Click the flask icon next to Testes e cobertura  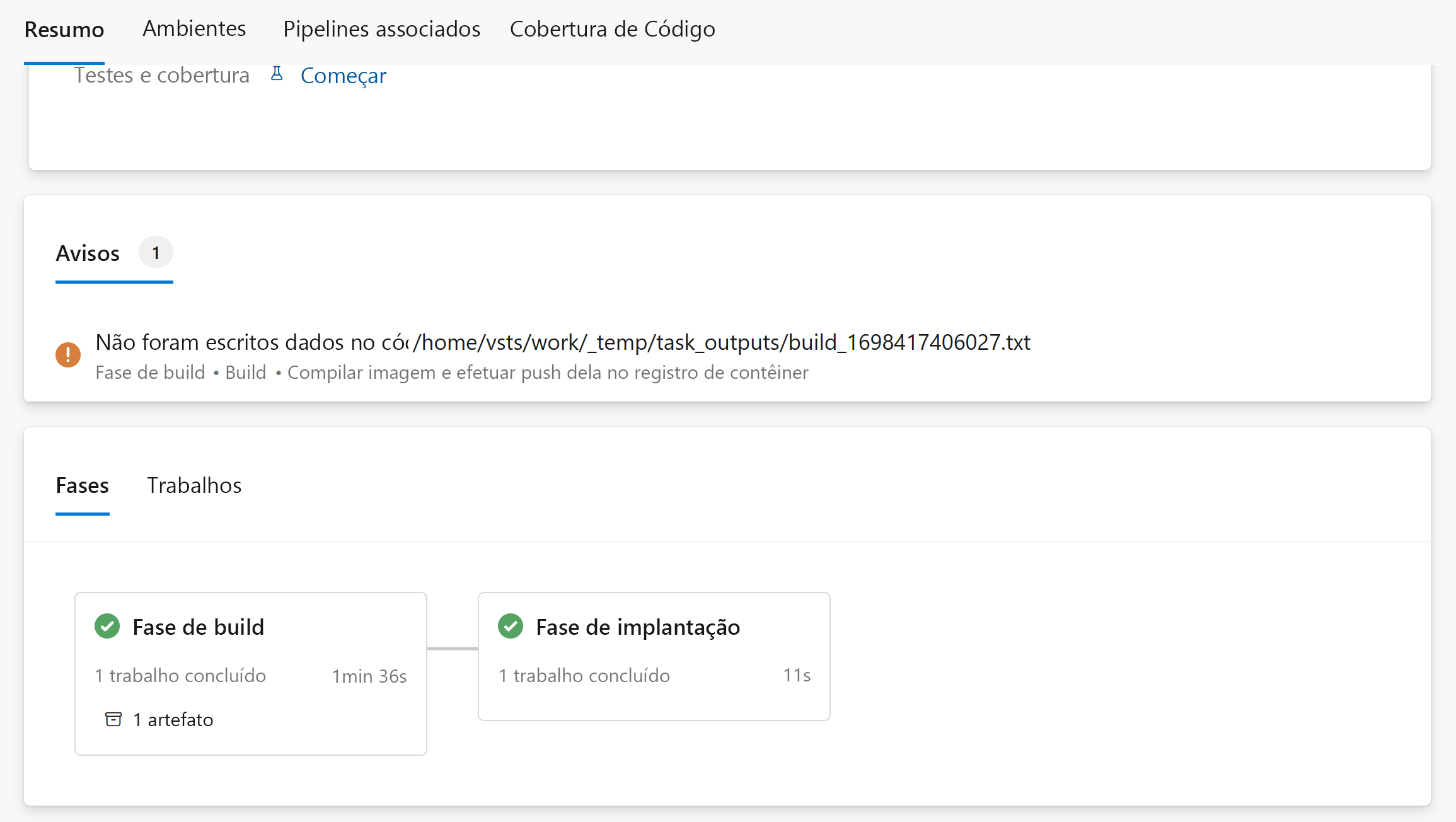[x=277, y=74]
